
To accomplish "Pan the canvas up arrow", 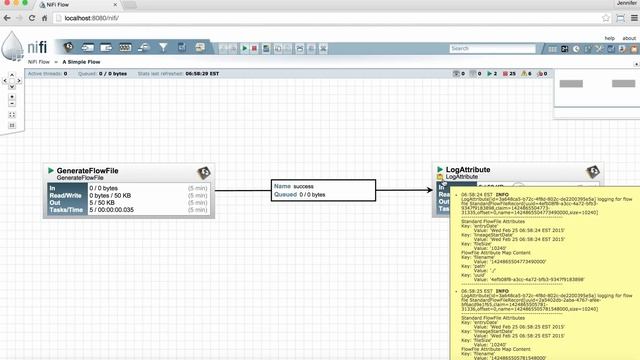I will click(12, 75).
